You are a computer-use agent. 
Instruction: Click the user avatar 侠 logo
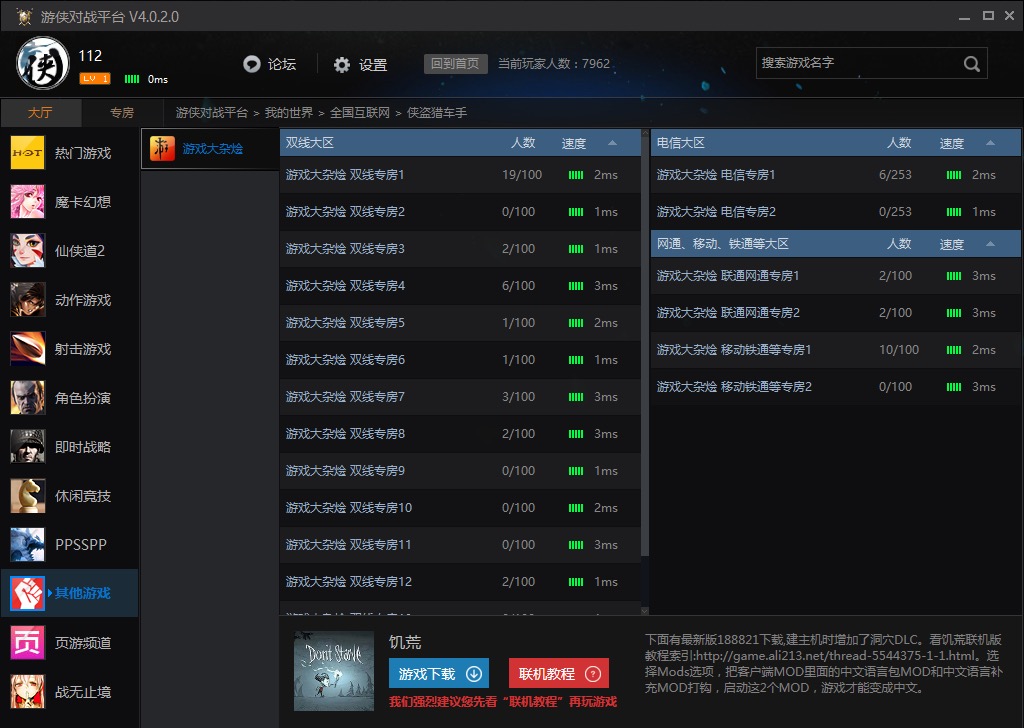click(x=42, y=63)
